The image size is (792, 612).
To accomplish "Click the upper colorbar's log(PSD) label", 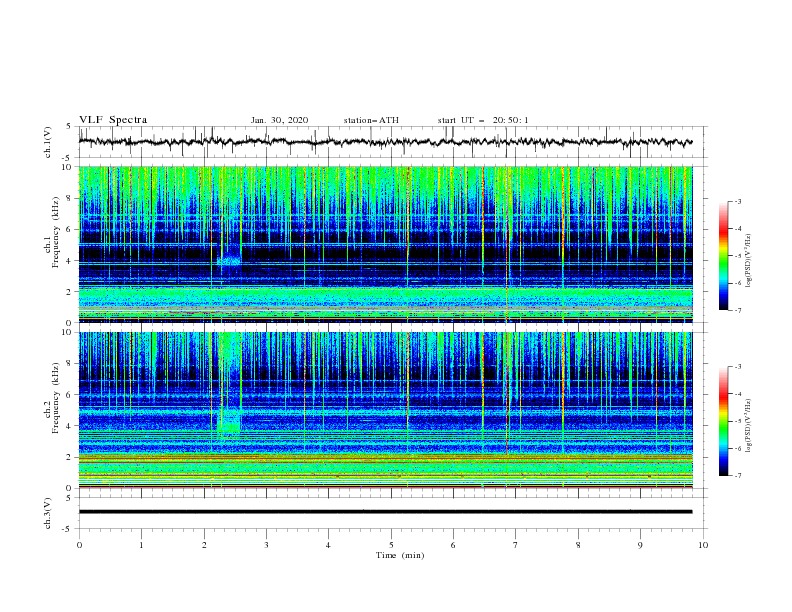I will point(748,261).
